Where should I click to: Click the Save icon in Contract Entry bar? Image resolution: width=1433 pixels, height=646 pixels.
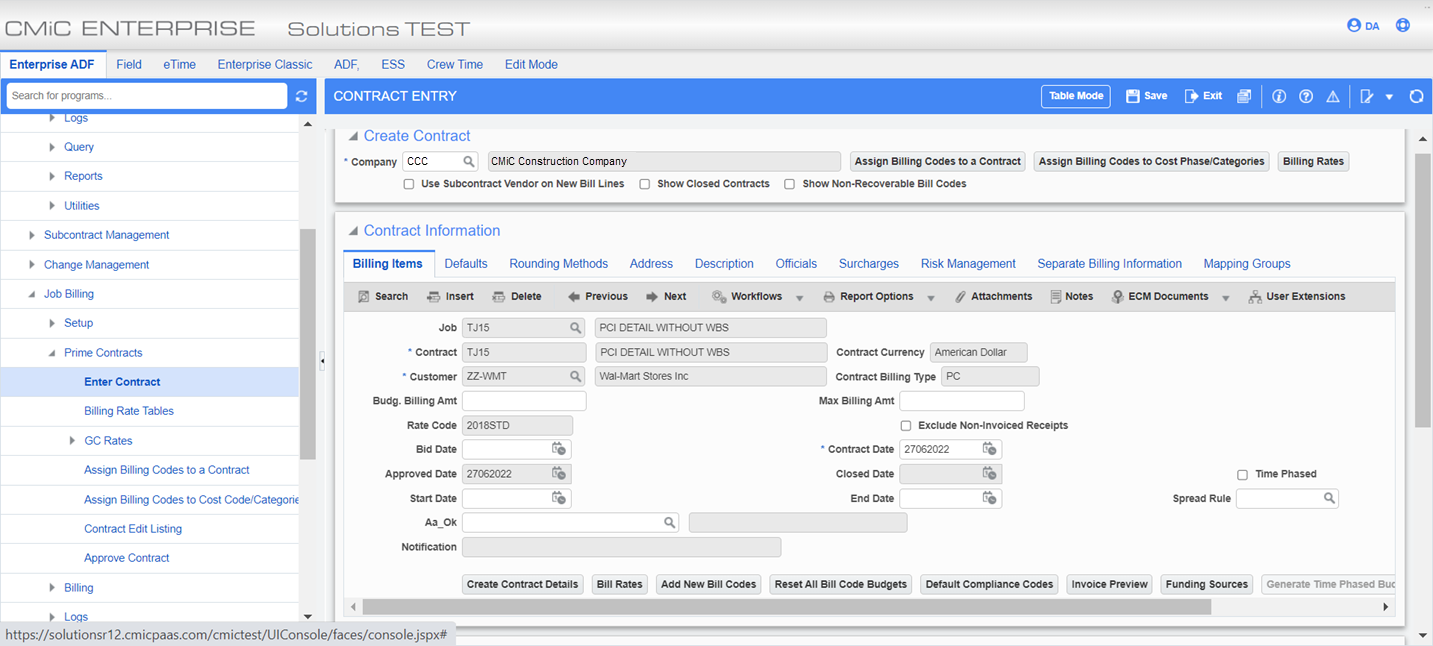click(x=1147, y=96)
